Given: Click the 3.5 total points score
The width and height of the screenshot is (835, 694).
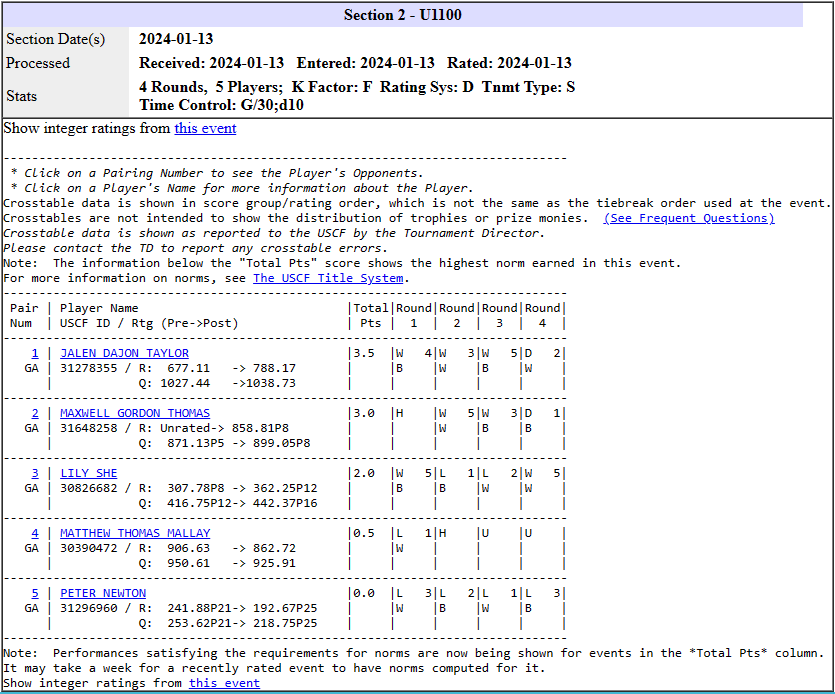Looking at the screenshot, I should [x=362, y=353].
